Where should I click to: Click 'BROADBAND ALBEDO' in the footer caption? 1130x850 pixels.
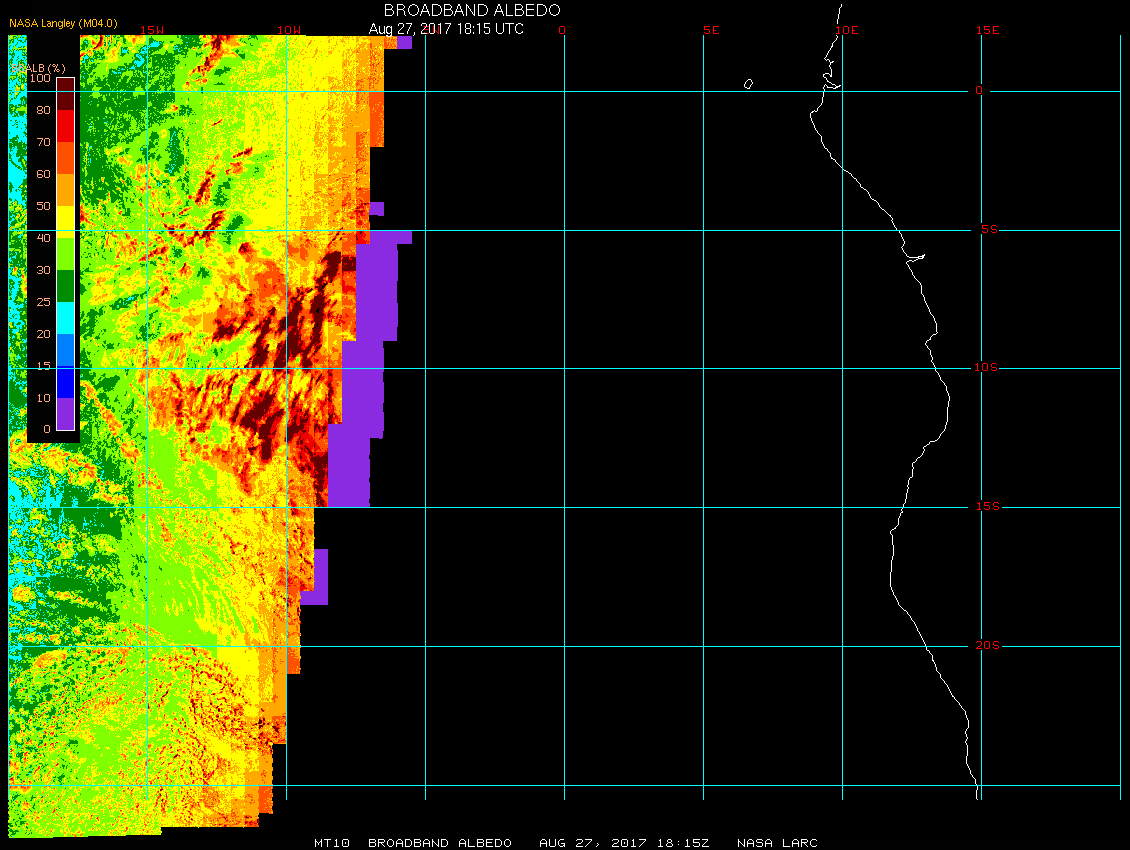440,843
